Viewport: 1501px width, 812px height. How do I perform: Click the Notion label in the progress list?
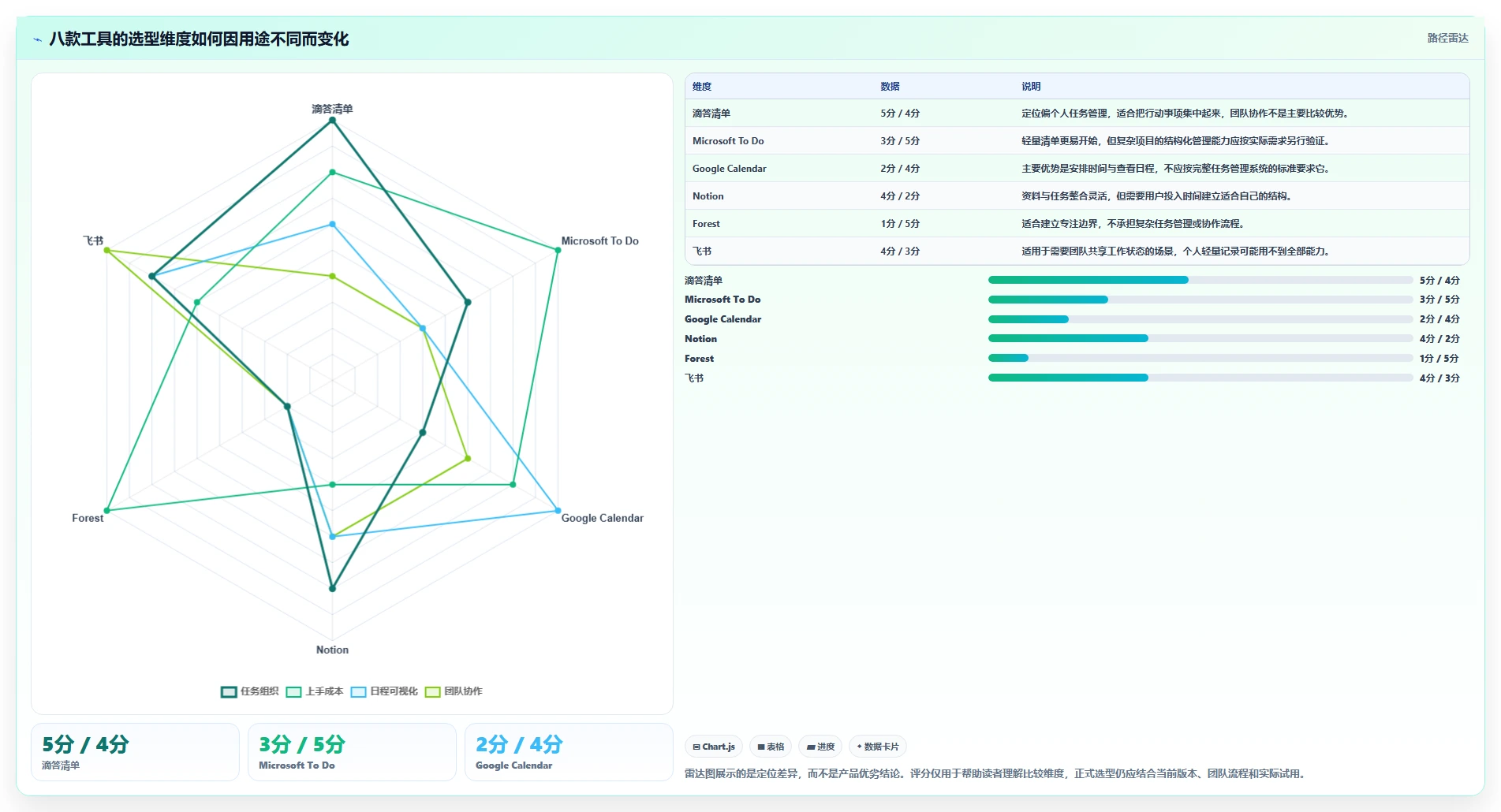coord(700,339)
